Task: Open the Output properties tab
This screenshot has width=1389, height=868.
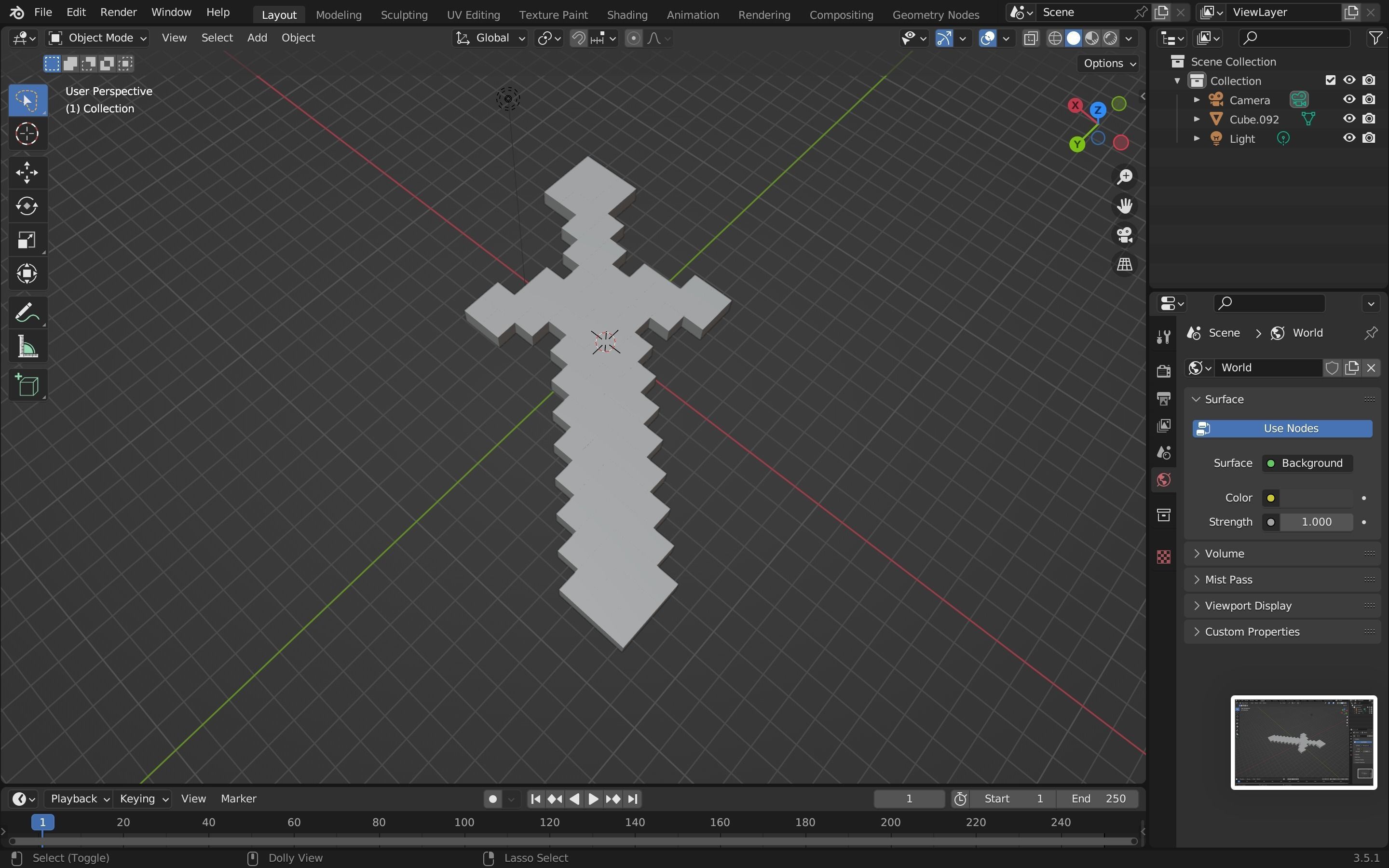Action: pyautogui.click(x=1163, y=398)
